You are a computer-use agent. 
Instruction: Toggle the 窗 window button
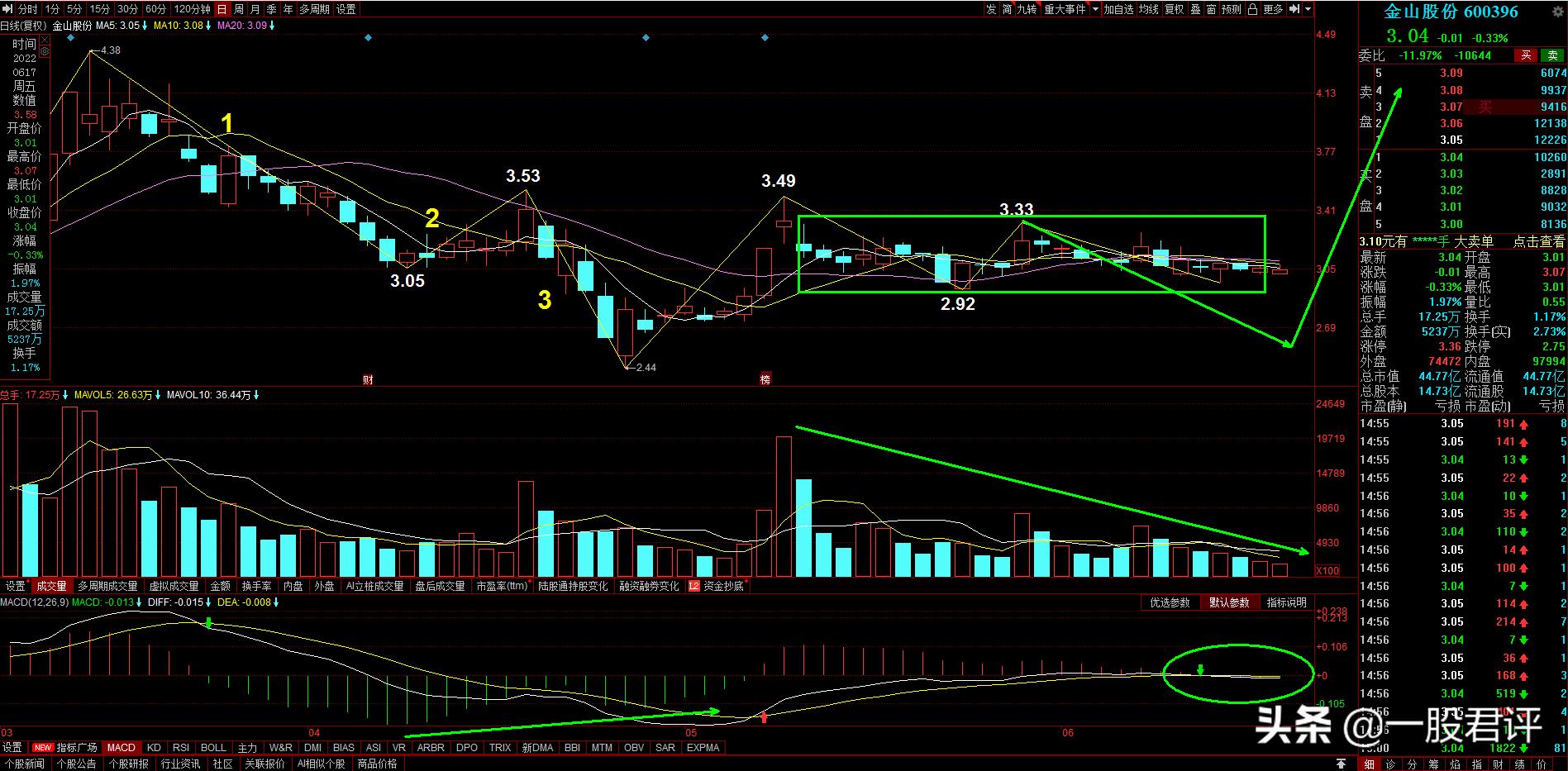(1211, 9)
